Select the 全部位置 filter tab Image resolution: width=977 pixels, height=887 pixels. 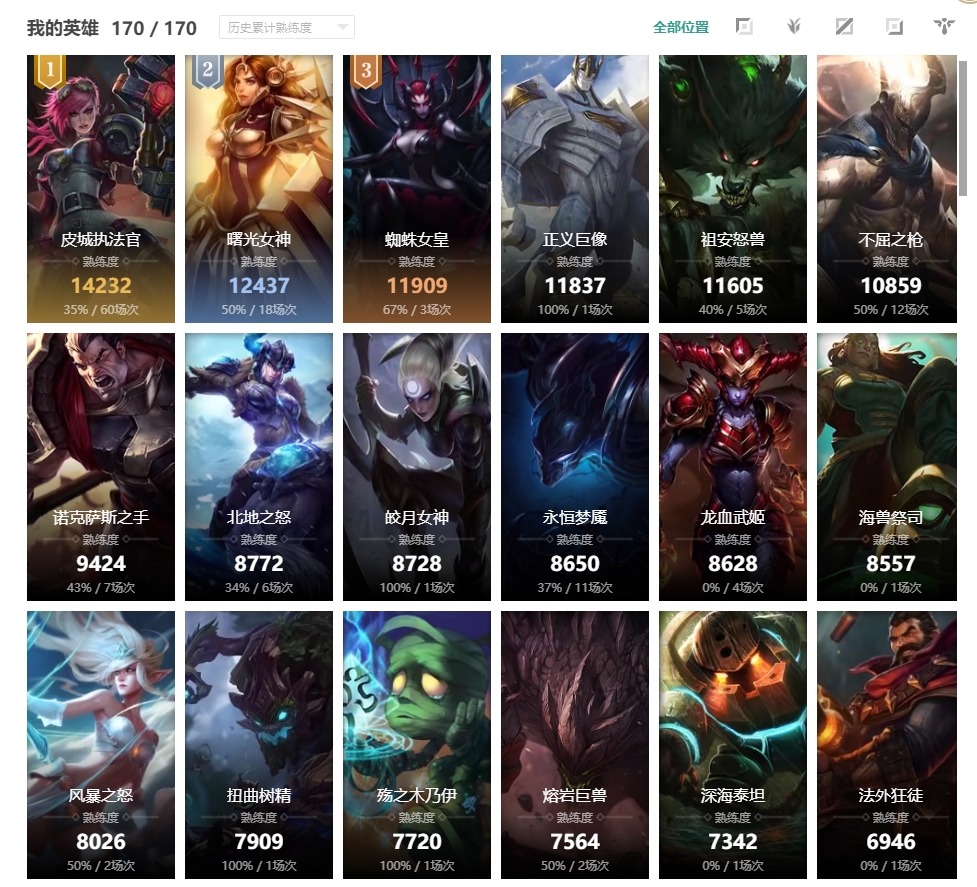pos(681,27)
